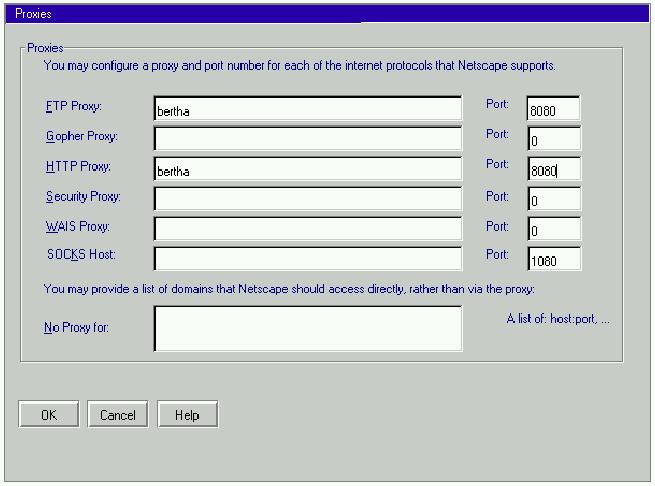Click the FTP Proxy host field
Viewport: 655px width, 486px height.
[308, 110]
